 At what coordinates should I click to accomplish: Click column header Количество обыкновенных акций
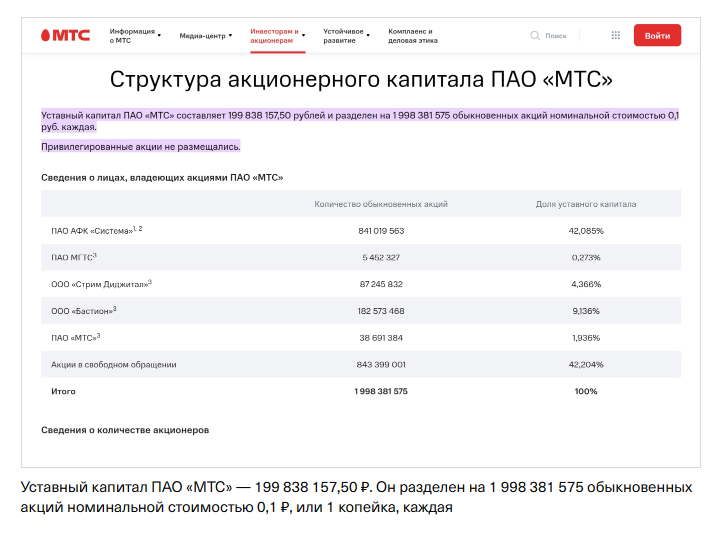[x=381, y=204]
